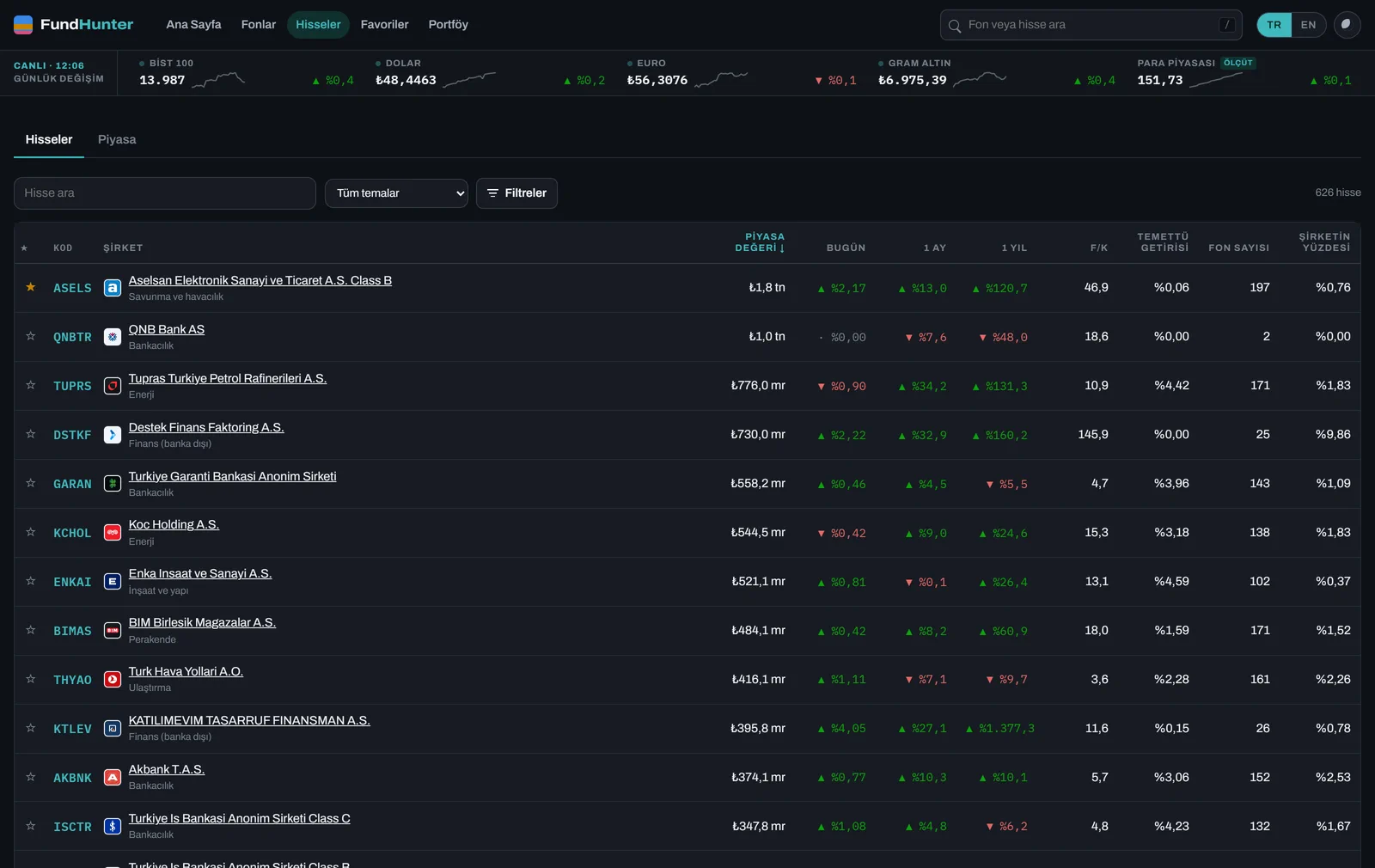Image resolution: width=1375 pixels, height=868 pixels.
Task: Add QNBTR to favorites star
Action: (31, 336)
